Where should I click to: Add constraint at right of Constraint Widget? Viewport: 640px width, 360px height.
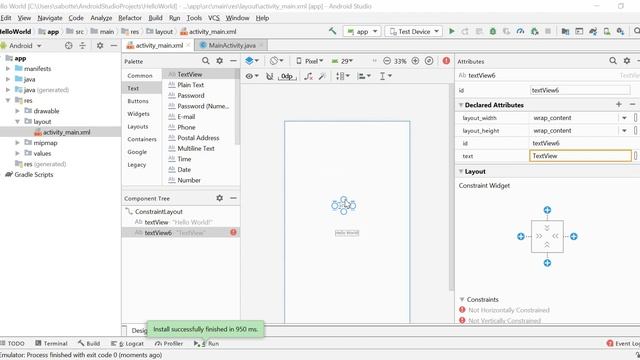click(573, 236)
